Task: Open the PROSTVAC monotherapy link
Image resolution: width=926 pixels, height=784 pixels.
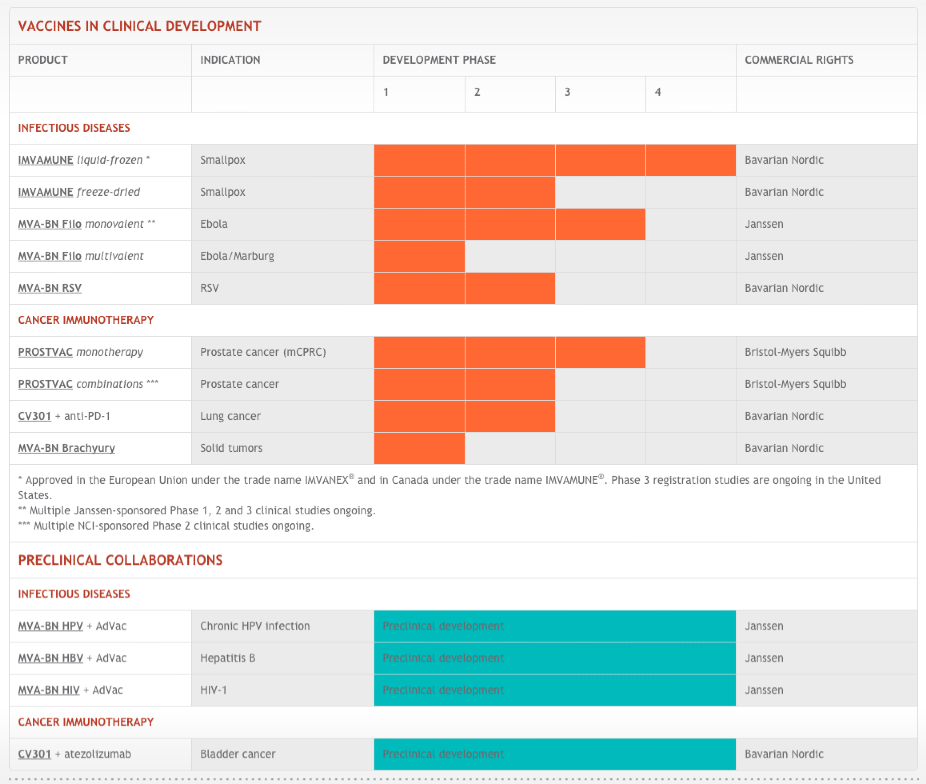Action: (x=45, y=352)
